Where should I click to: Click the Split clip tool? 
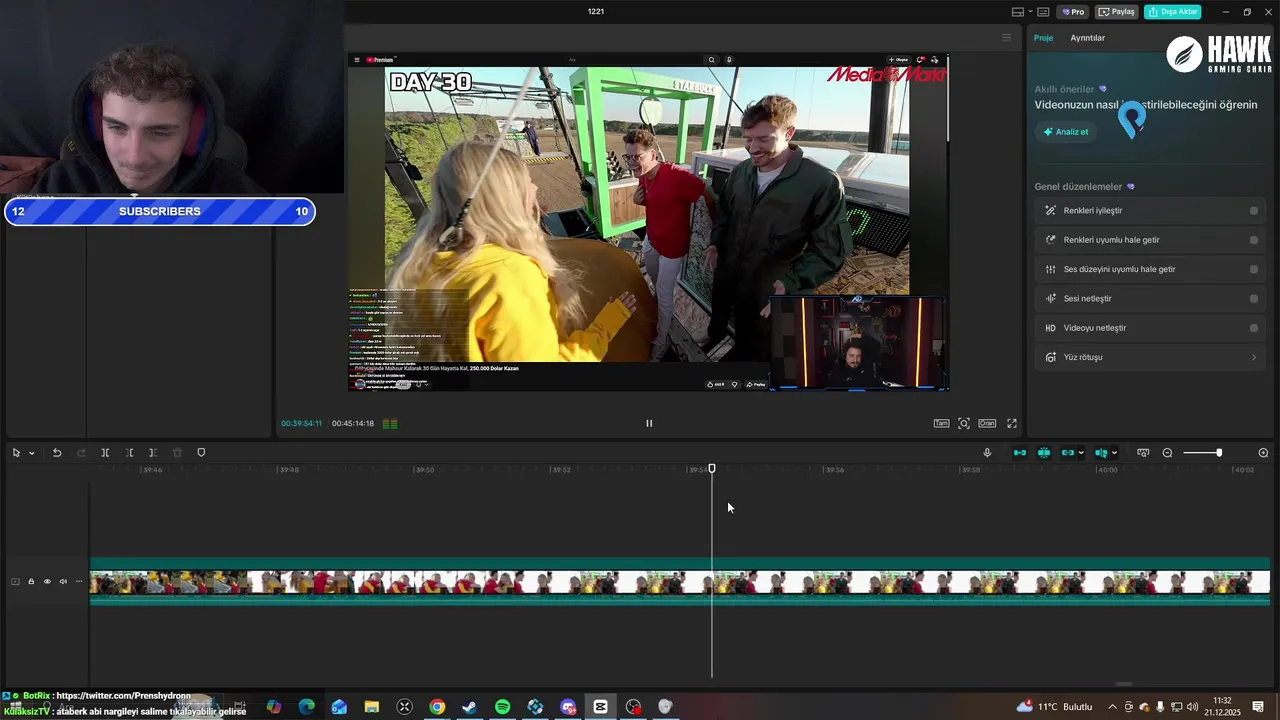click(x=105, y=453)
